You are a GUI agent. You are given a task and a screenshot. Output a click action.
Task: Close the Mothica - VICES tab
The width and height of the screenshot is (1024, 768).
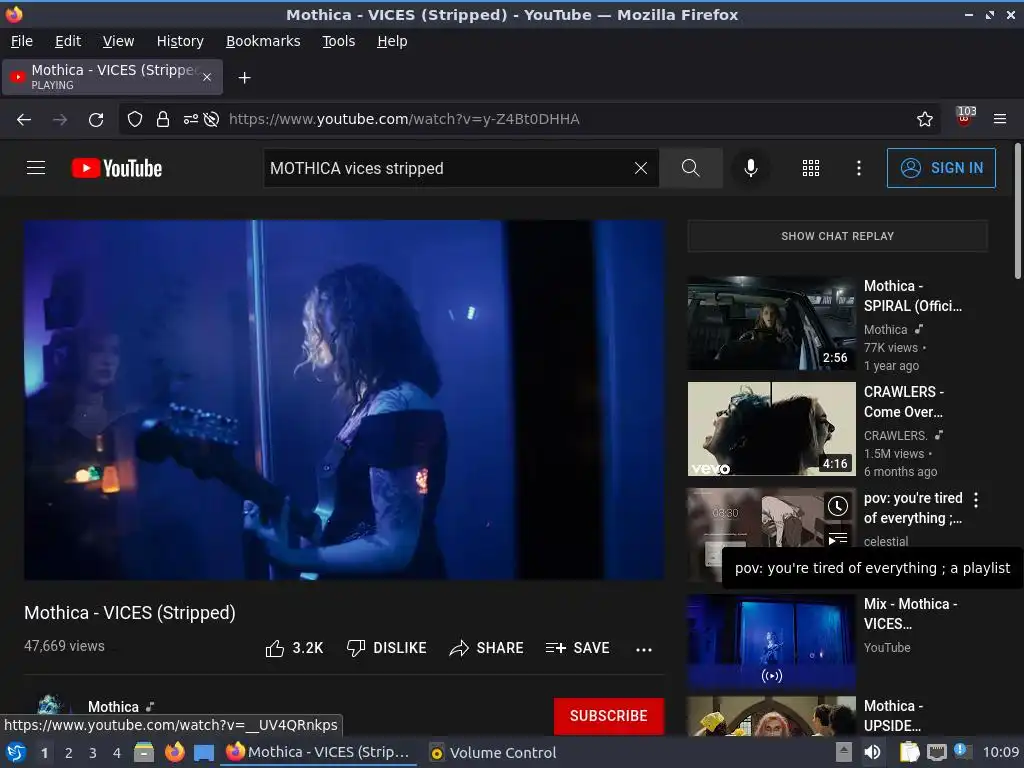coord(207,77)
